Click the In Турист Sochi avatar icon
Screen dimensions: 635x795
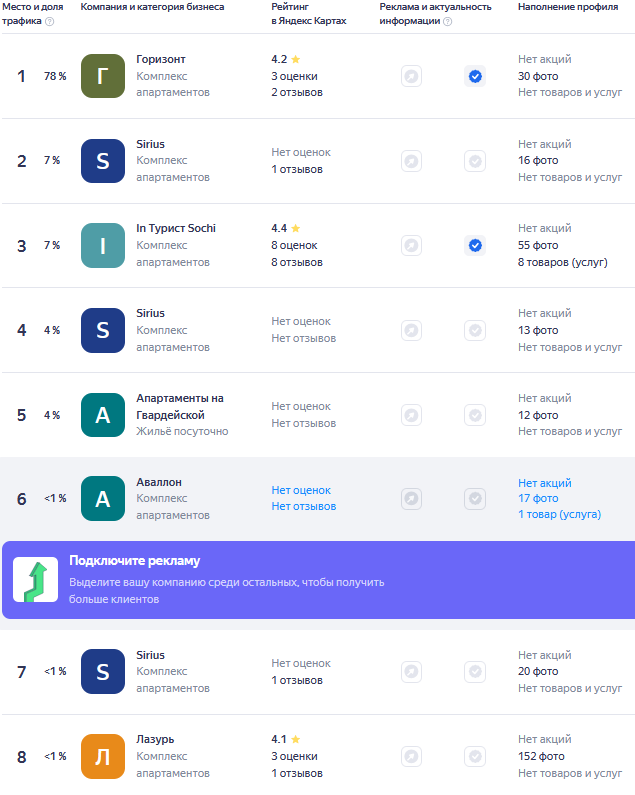103,245
